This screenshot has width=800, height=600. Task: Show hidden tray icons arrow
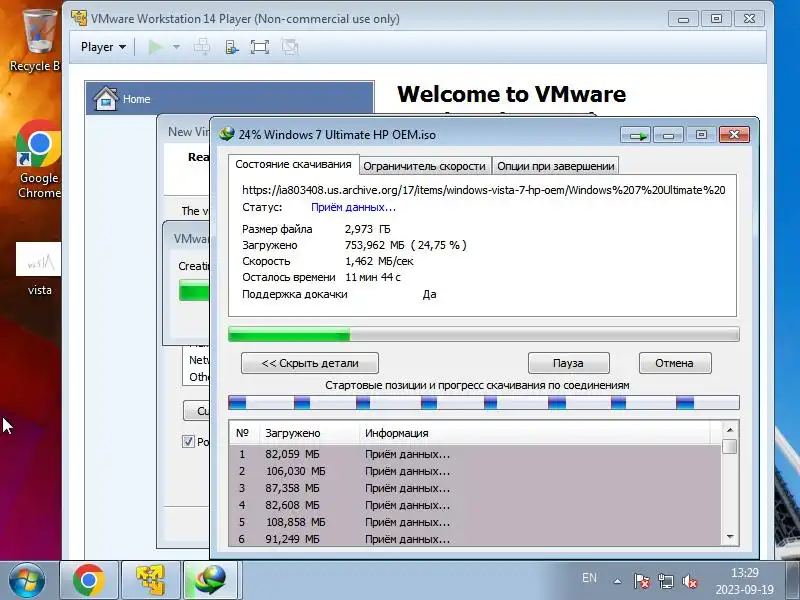click(x=617, y=581)
